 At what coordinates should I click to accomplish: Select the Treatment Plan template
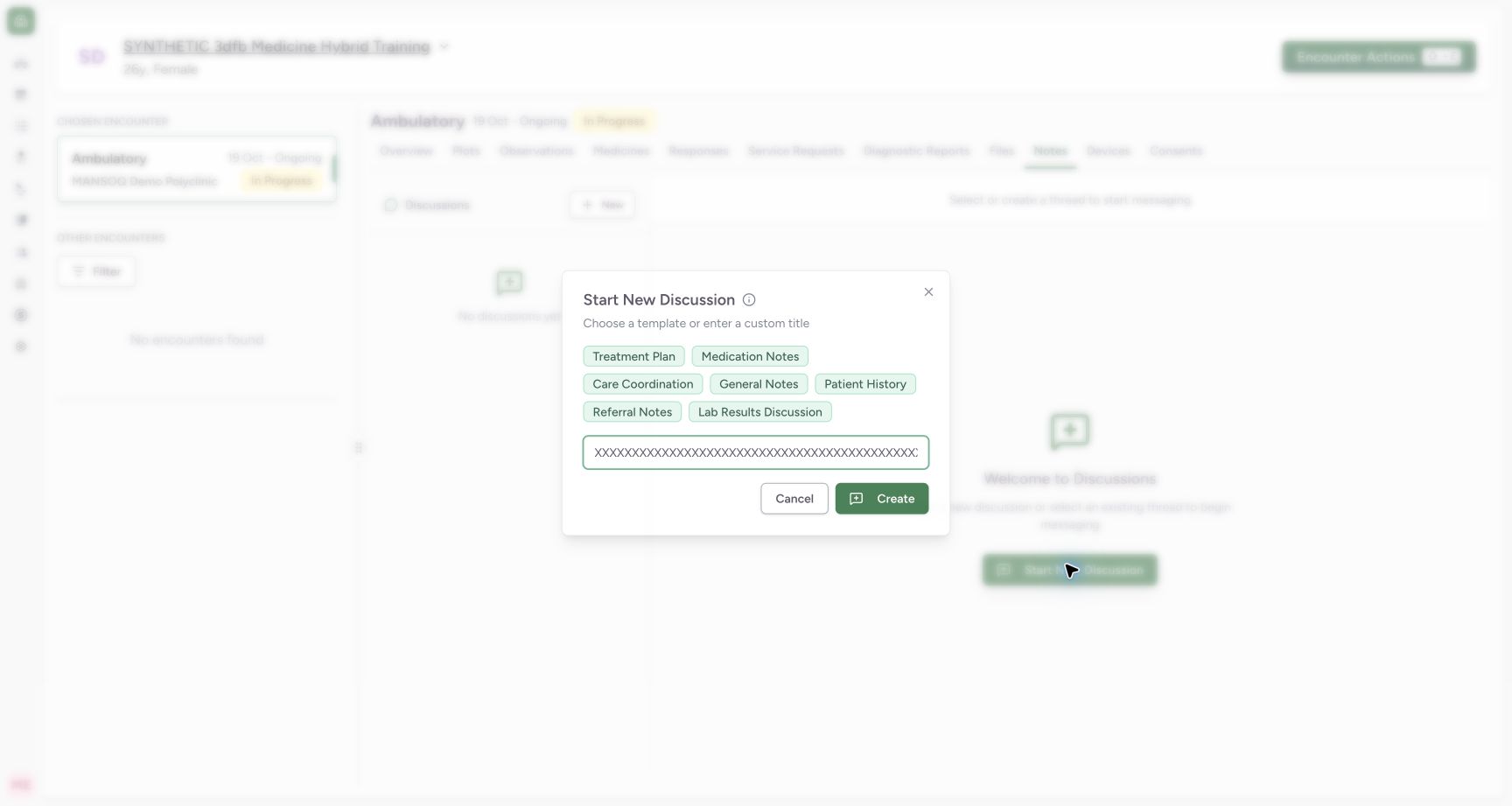click(633, 357)
